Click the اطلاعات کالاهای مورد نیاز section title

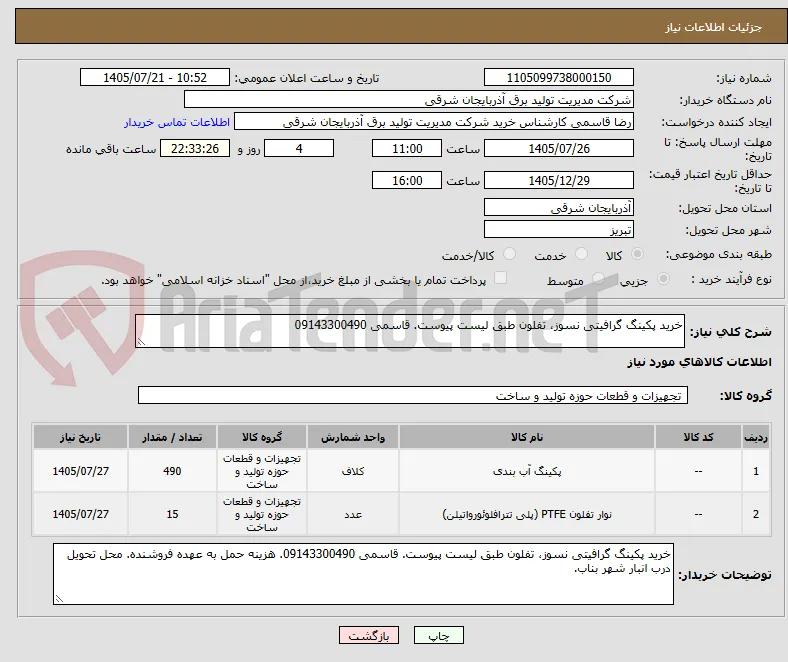click(699, 362)
